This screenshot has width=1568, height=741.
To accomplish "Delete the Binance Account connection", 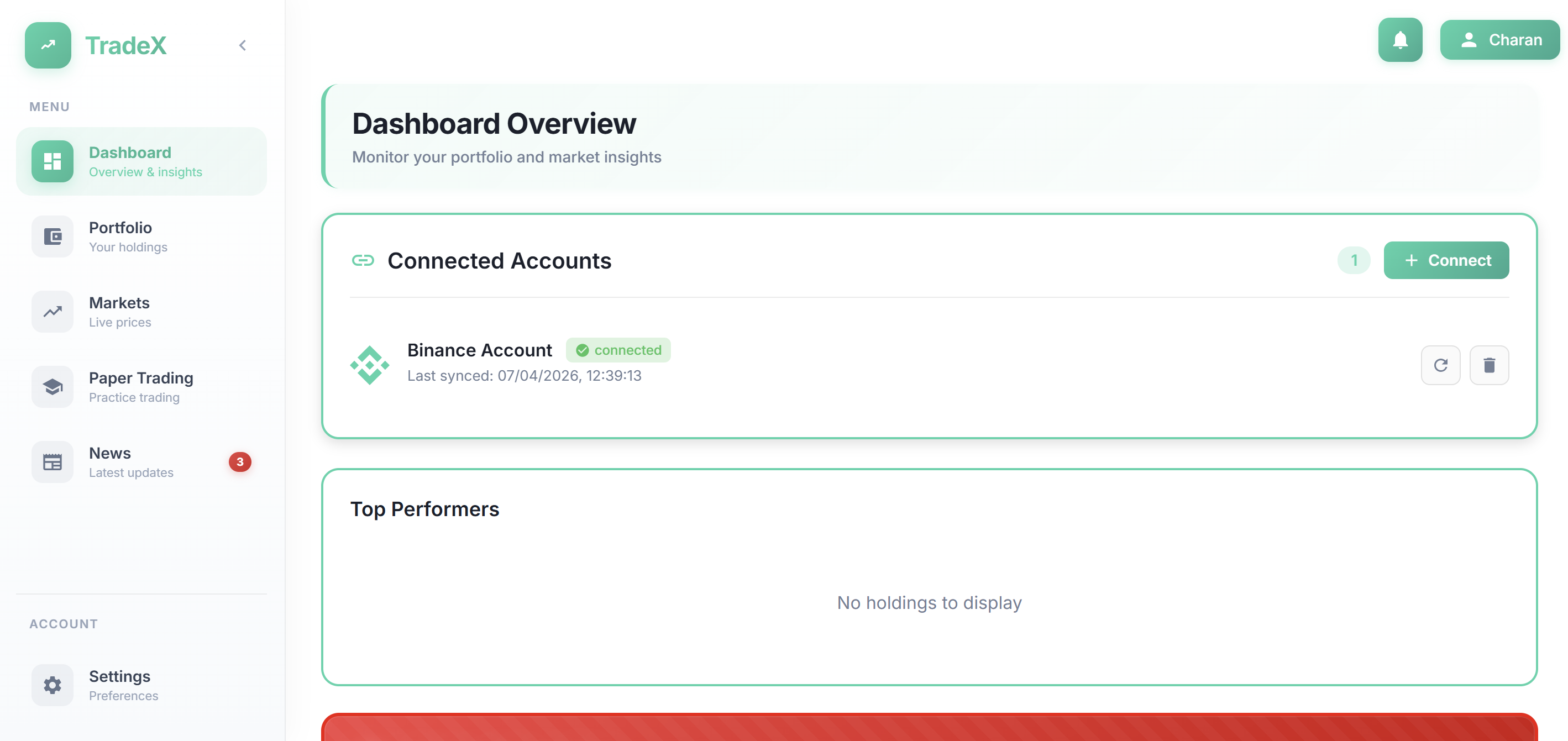I will click(x=1489, y=365).
